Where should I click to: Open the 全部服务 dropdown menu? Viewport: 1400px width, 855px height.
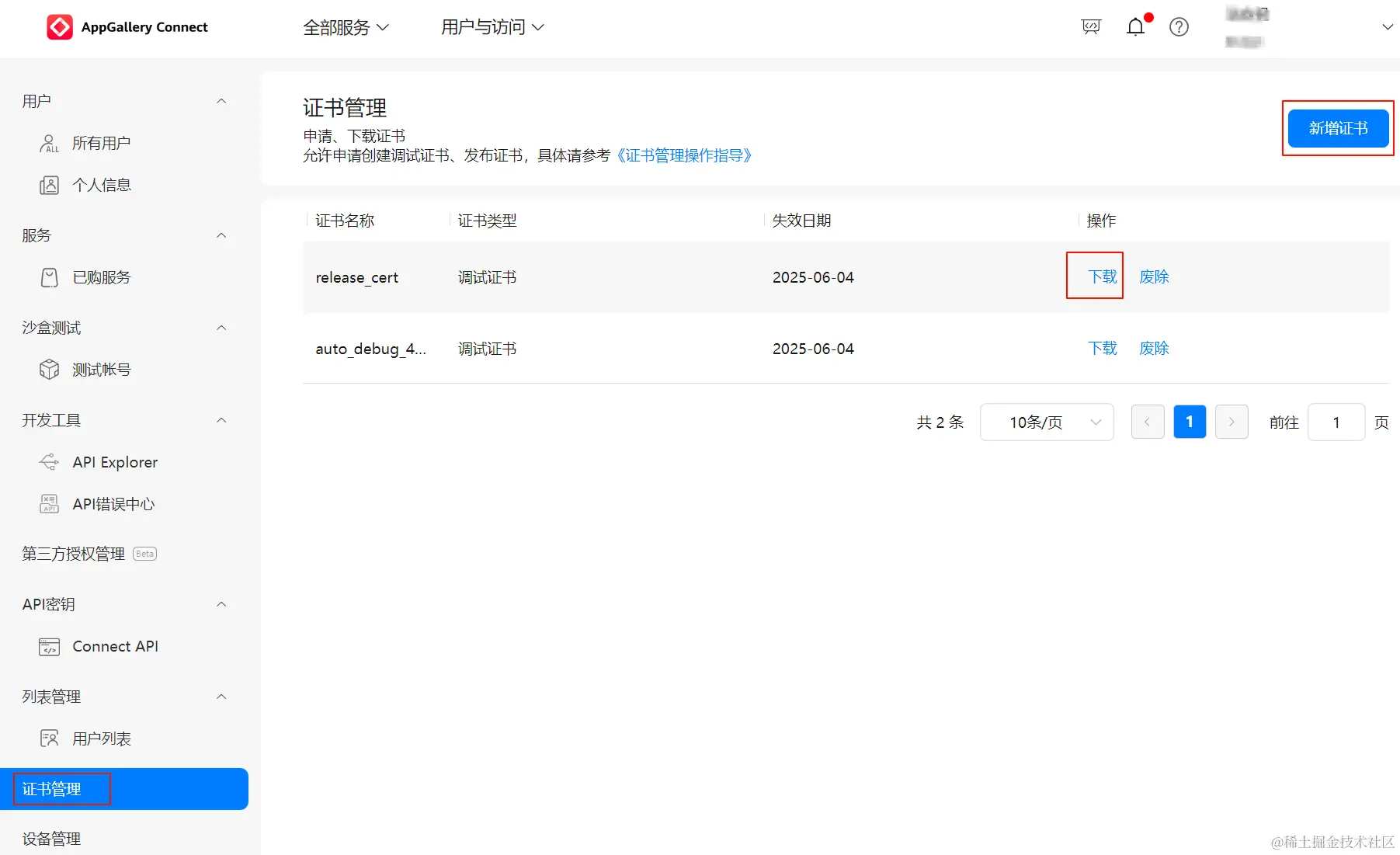click(346, 27)
